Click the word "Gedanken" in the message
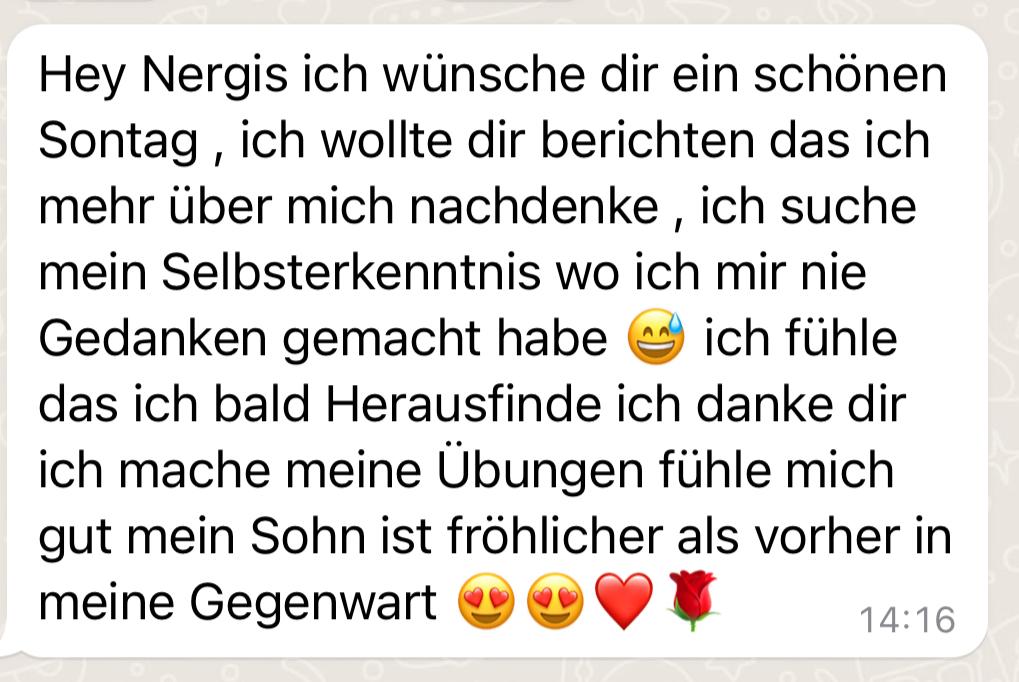1019x682 pixels. click(x=153, y=338)
